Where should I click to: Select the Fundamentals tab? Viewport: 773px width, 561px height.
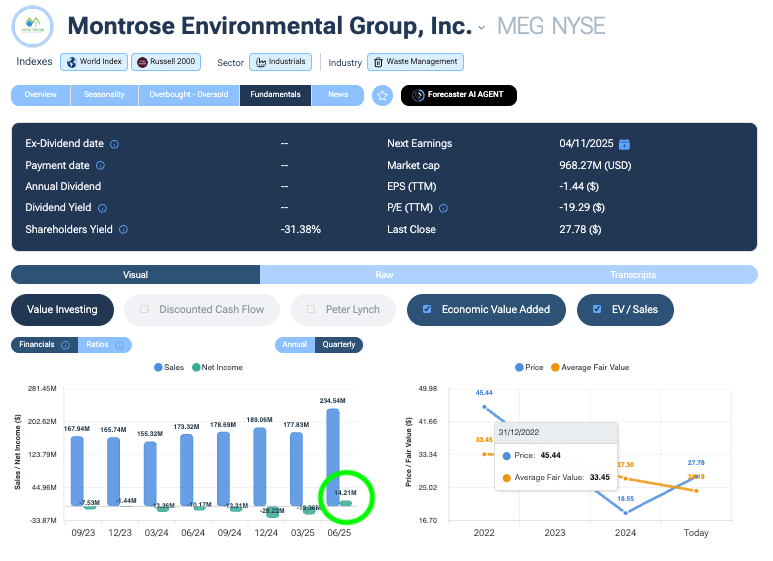click(x=275, y=95)
